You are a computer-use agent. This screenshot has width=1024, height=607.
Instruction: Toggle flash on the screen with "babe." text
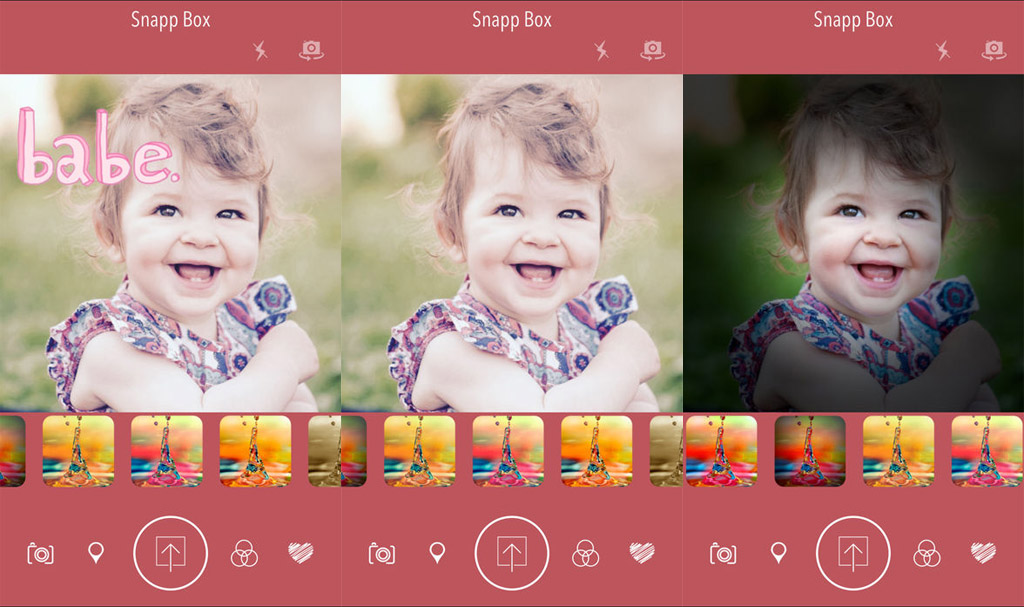[261, 51]
